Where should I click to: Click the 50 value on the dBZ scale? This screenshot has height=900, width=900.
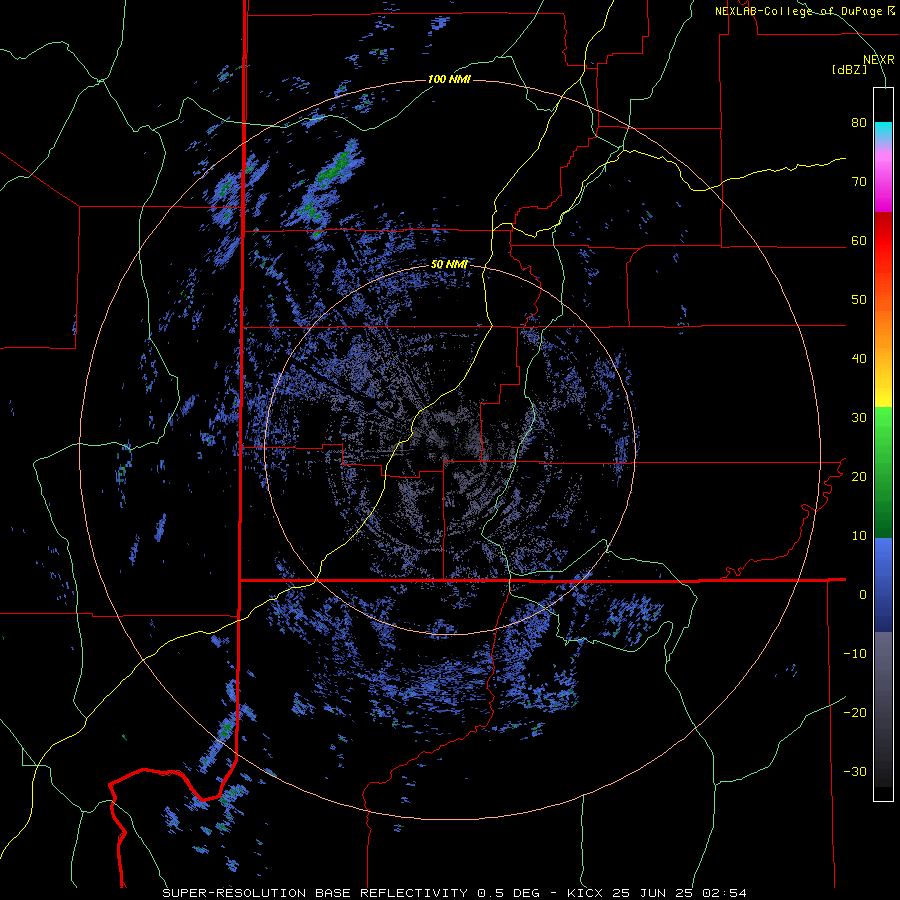859,300
